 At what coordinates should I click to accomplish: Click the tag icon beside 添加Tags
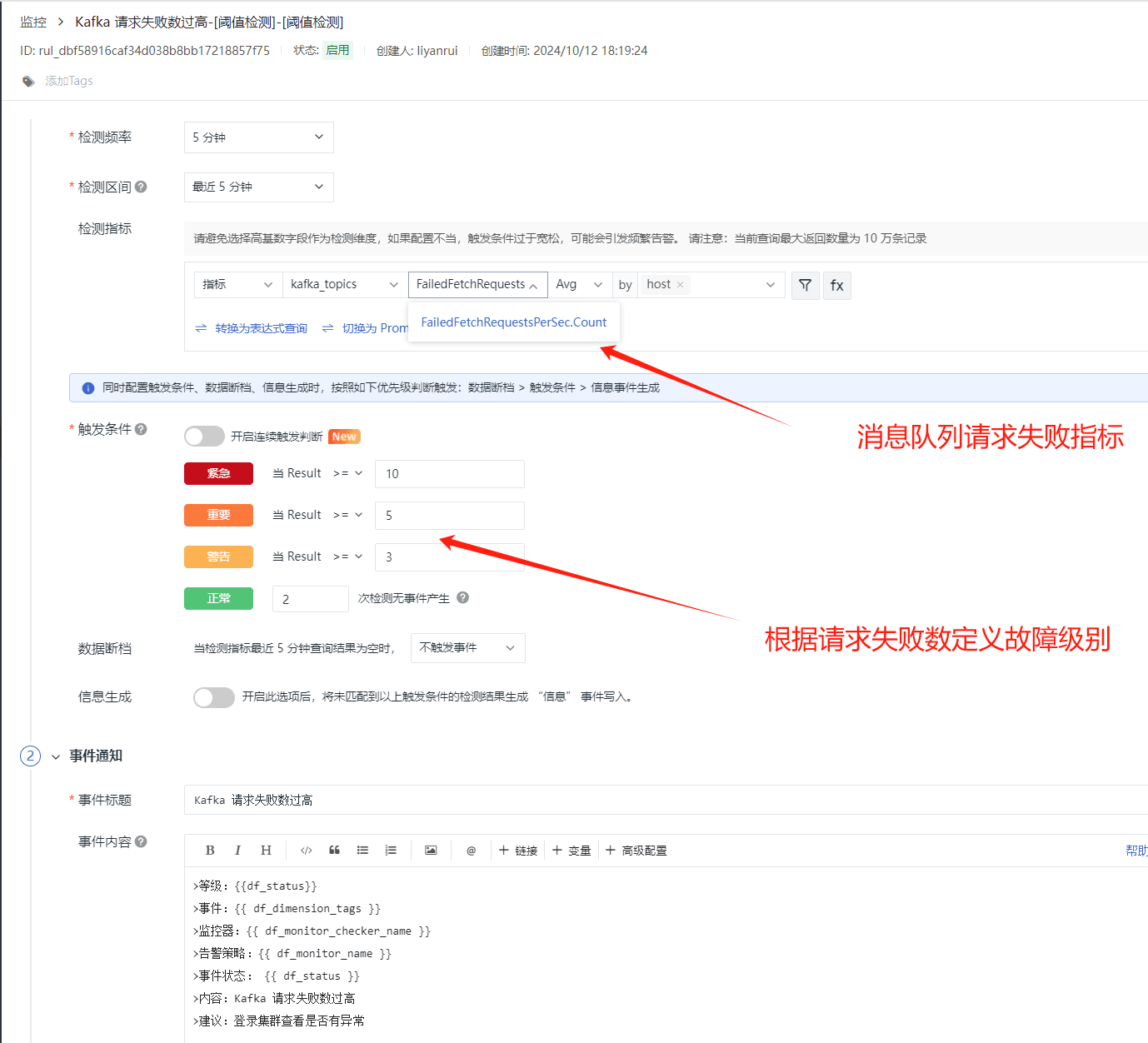28,82
